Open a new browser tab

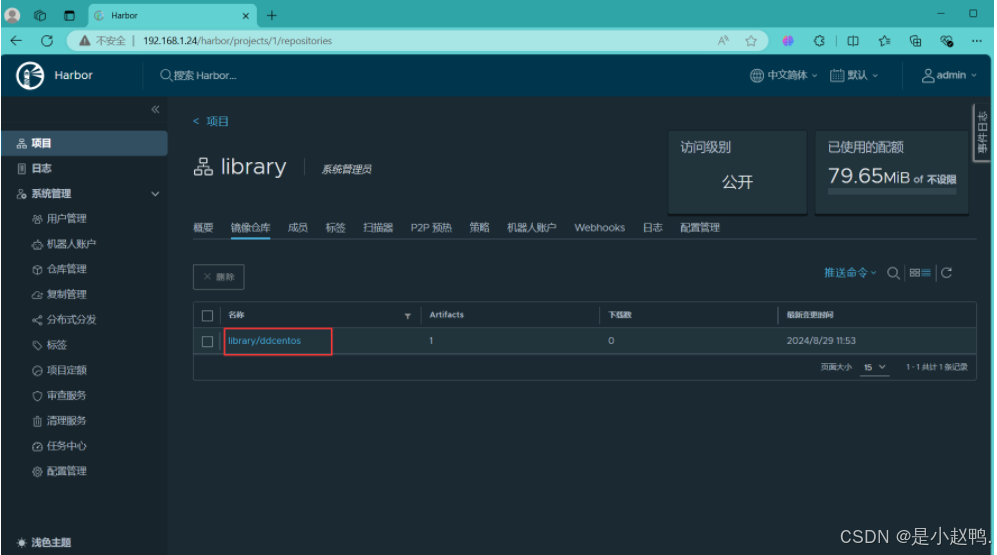[272, 15]
